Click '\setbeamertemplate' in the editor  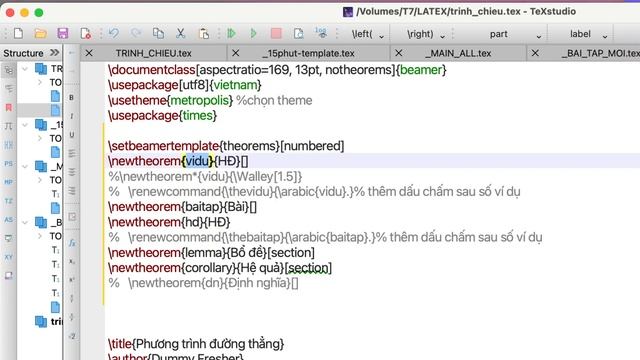click(163, 146)
